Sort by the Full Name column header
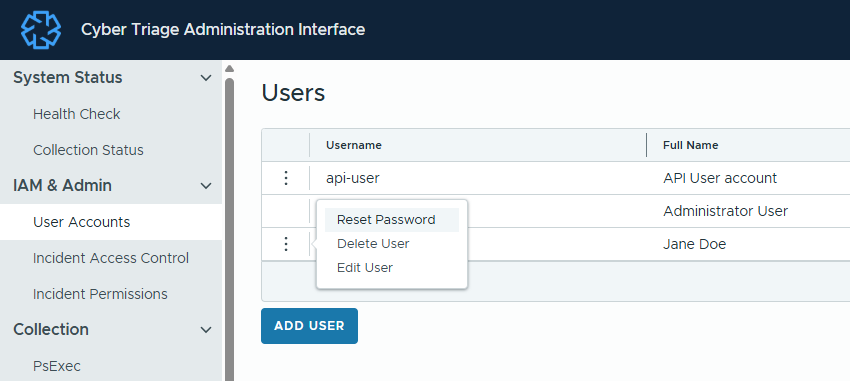This screenshot has width=850, height=381. pyautogui.click(x=691, y=145)
